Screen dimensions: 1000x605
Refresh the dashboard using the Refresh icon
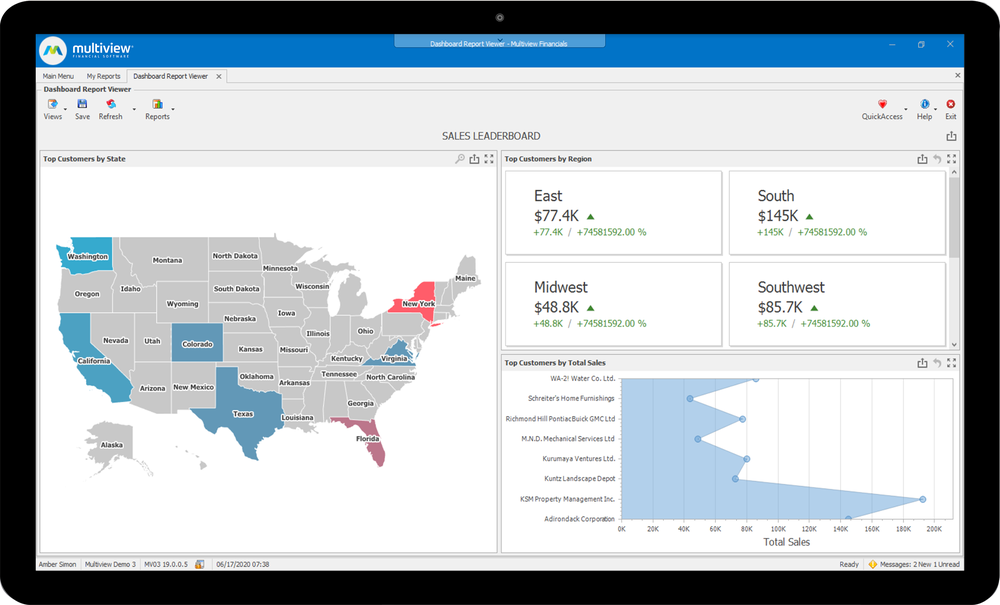coord(110,105)
